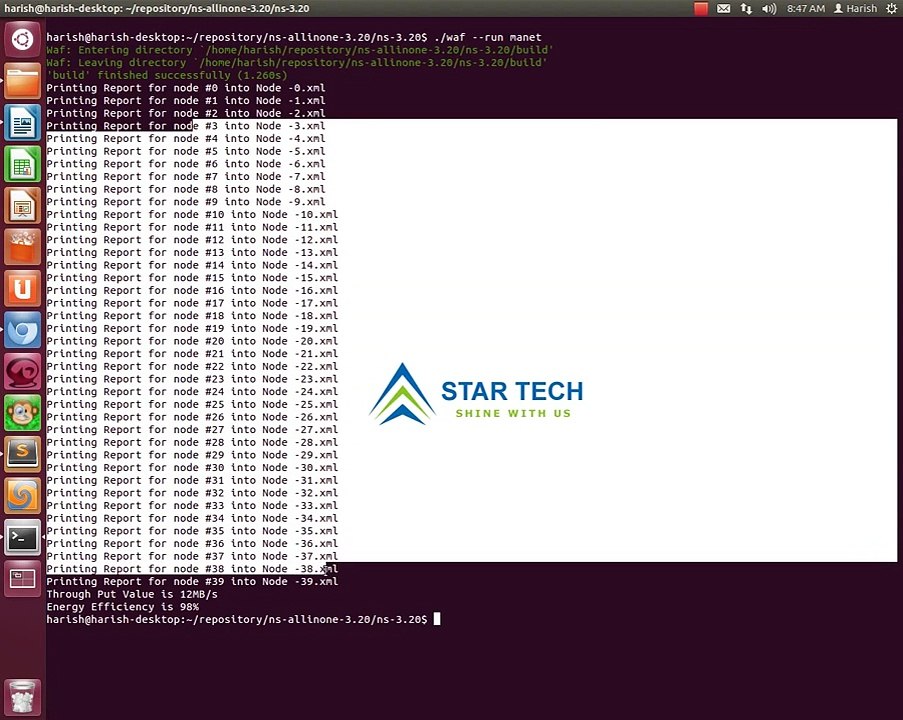Open the sound volume indicator
Screen dimensions: 903x720
click(769, 9)
